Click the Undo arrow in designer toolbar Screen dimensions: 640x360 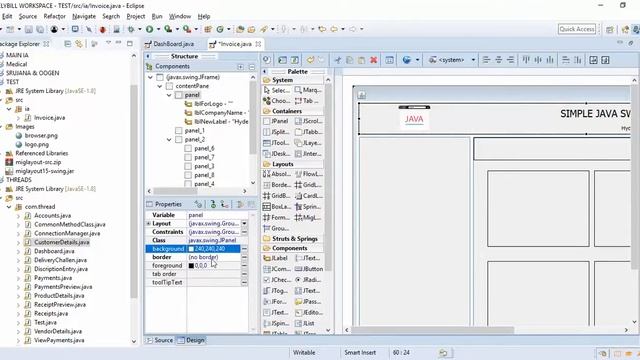pyautogui.click(x=310, y=60)
